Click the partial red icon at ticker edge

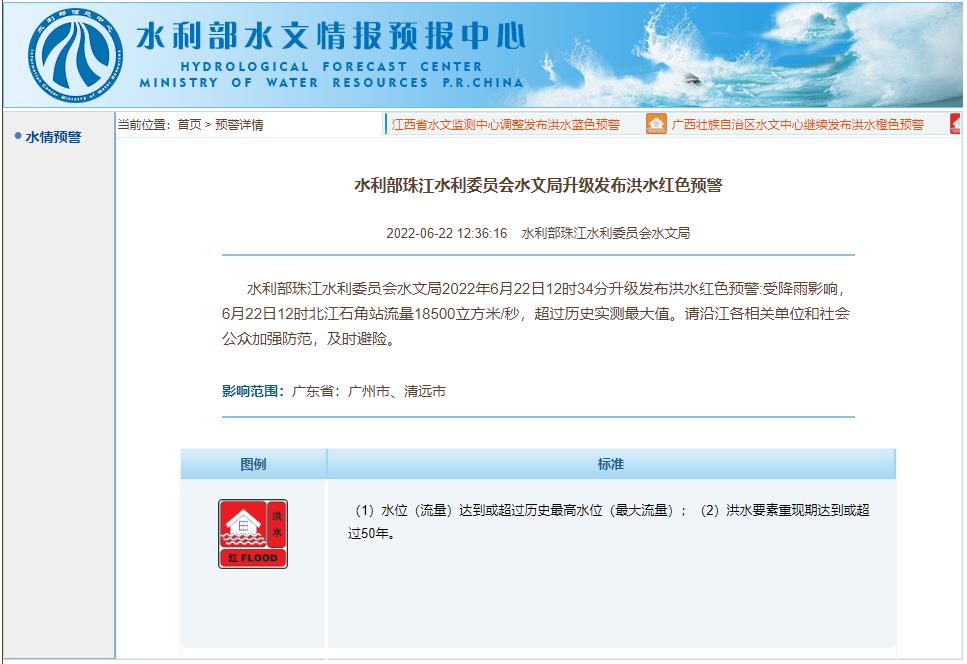(x=956, y=124)
